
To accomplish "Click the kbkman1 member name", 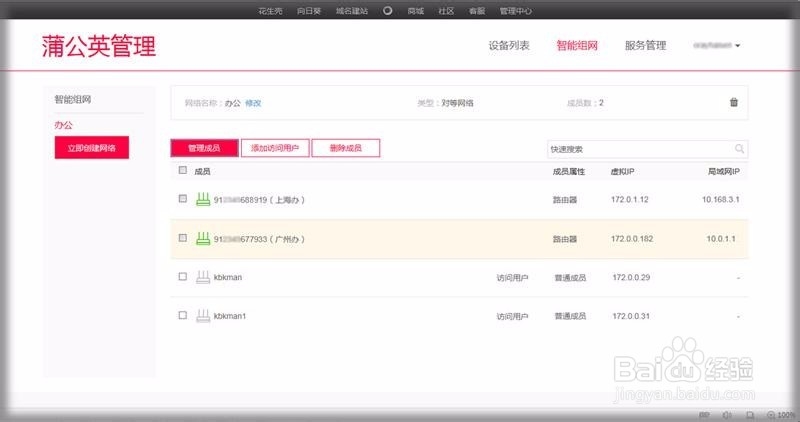I will click(x=230, y=316).
